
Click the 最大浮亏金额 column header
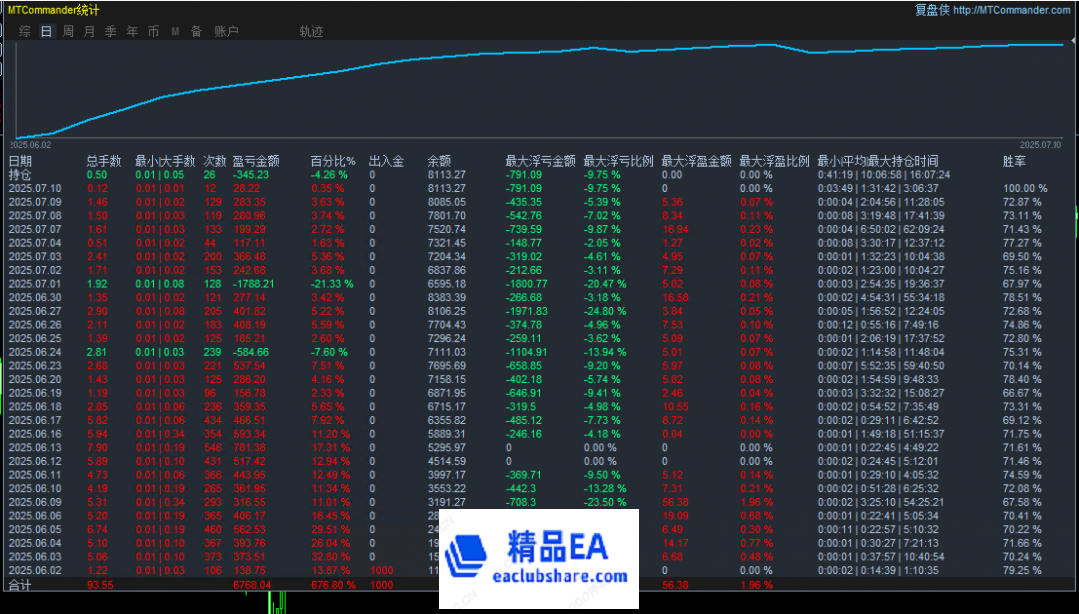pos(540,161)
